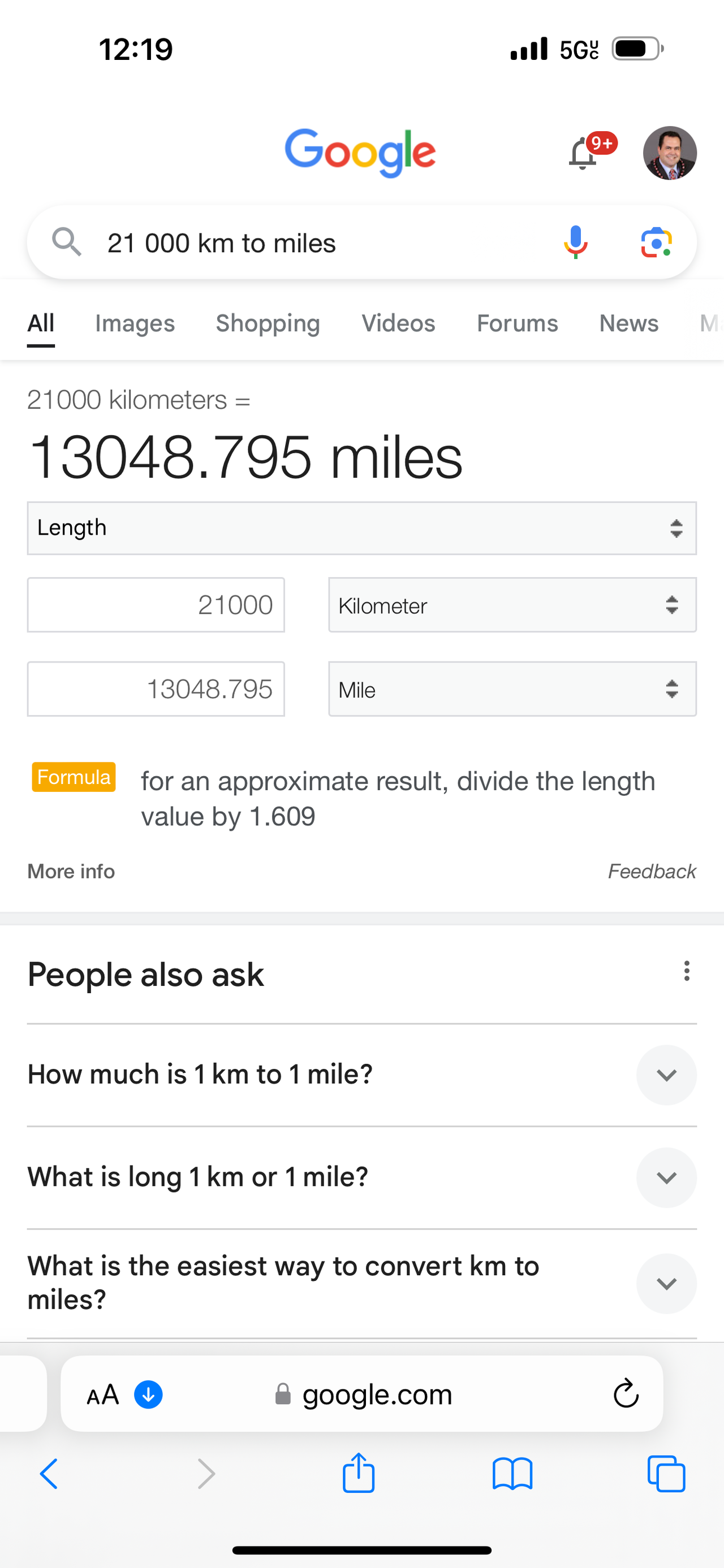This screenshot has height=1568, width=724.
Task: Click the Feedback link
Action: coord(652,871)
